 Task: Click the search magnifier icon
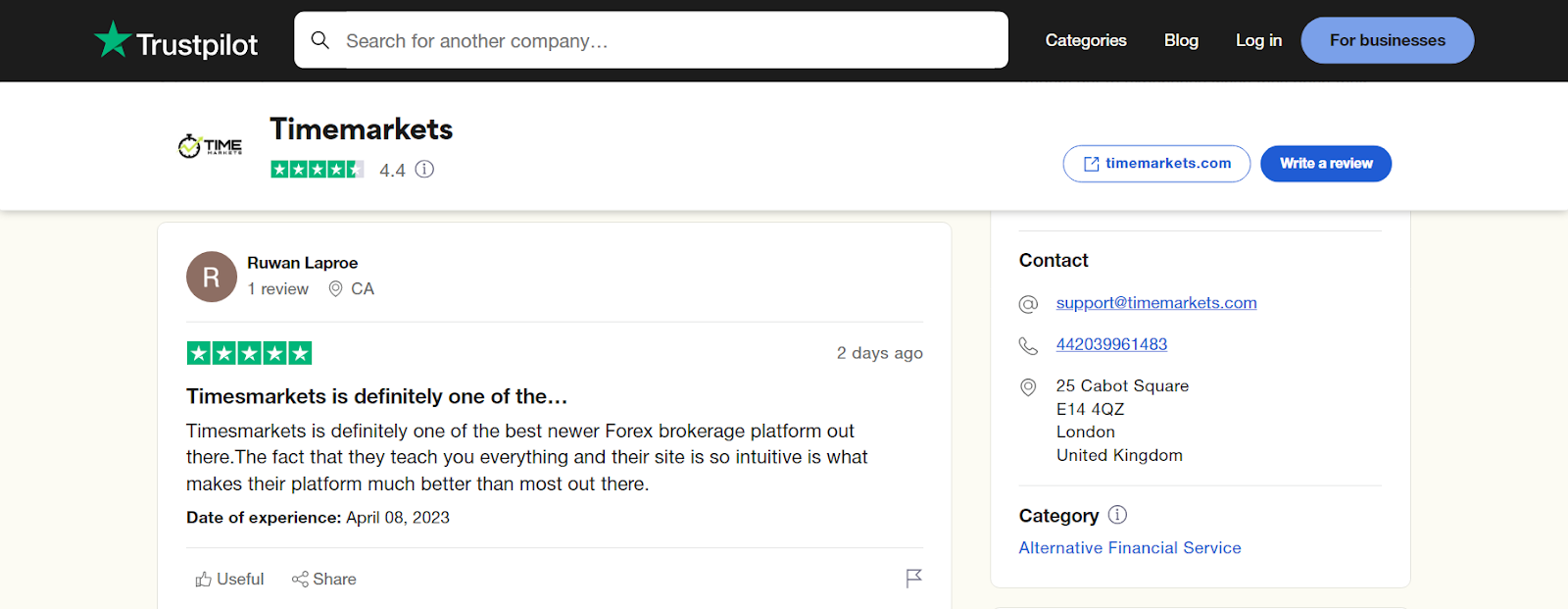319,40
